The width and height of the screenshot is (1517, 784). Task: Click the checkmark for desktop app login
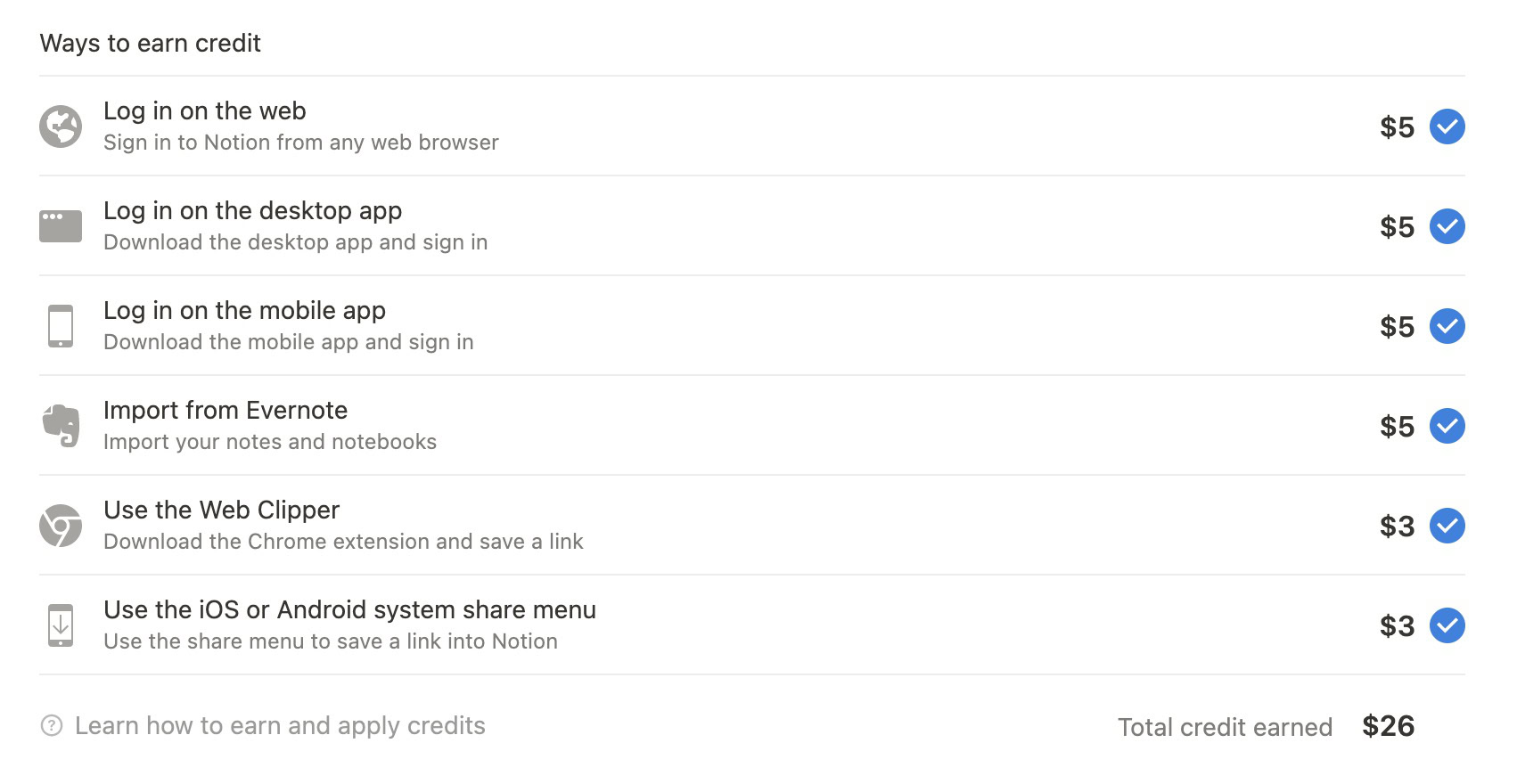click(x=1447, y=226)
